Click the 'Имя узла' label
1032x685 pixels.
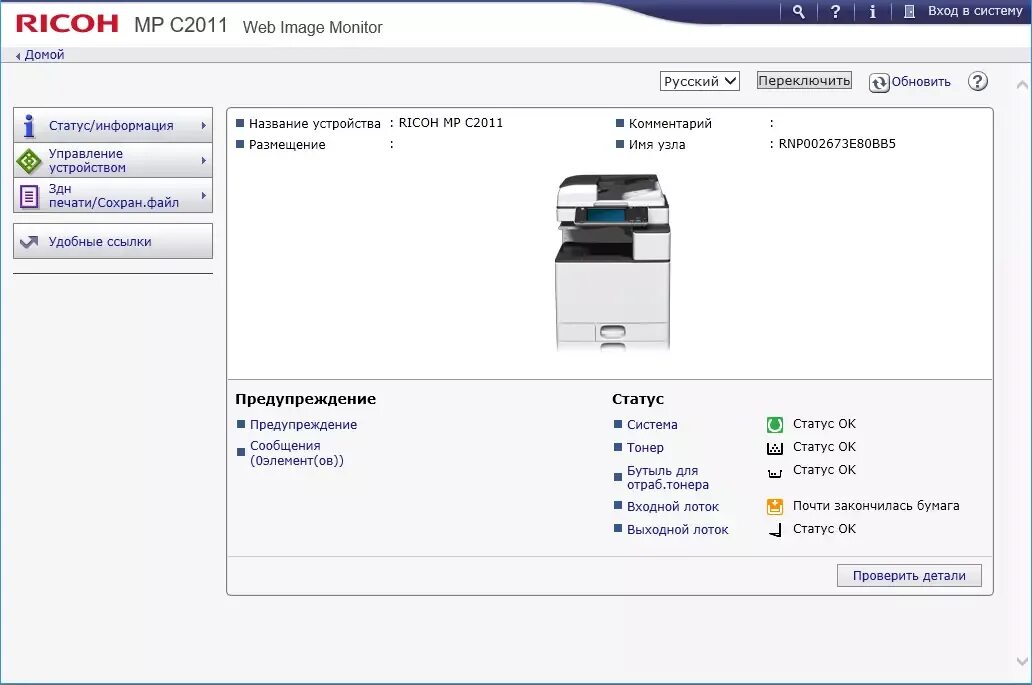[x=657, y=144]
